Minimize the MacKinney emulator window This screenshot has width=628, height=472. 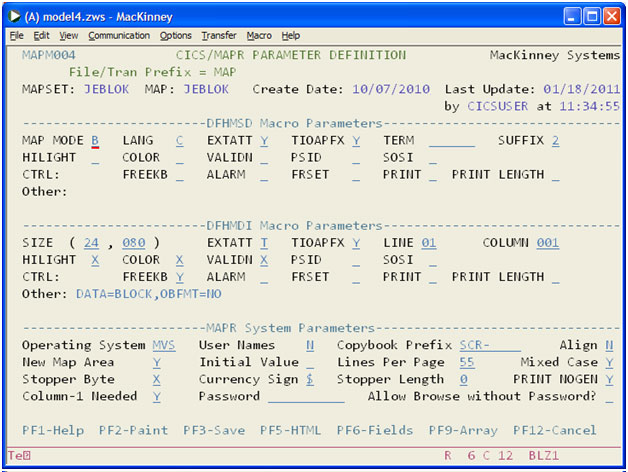coord(572,17)
